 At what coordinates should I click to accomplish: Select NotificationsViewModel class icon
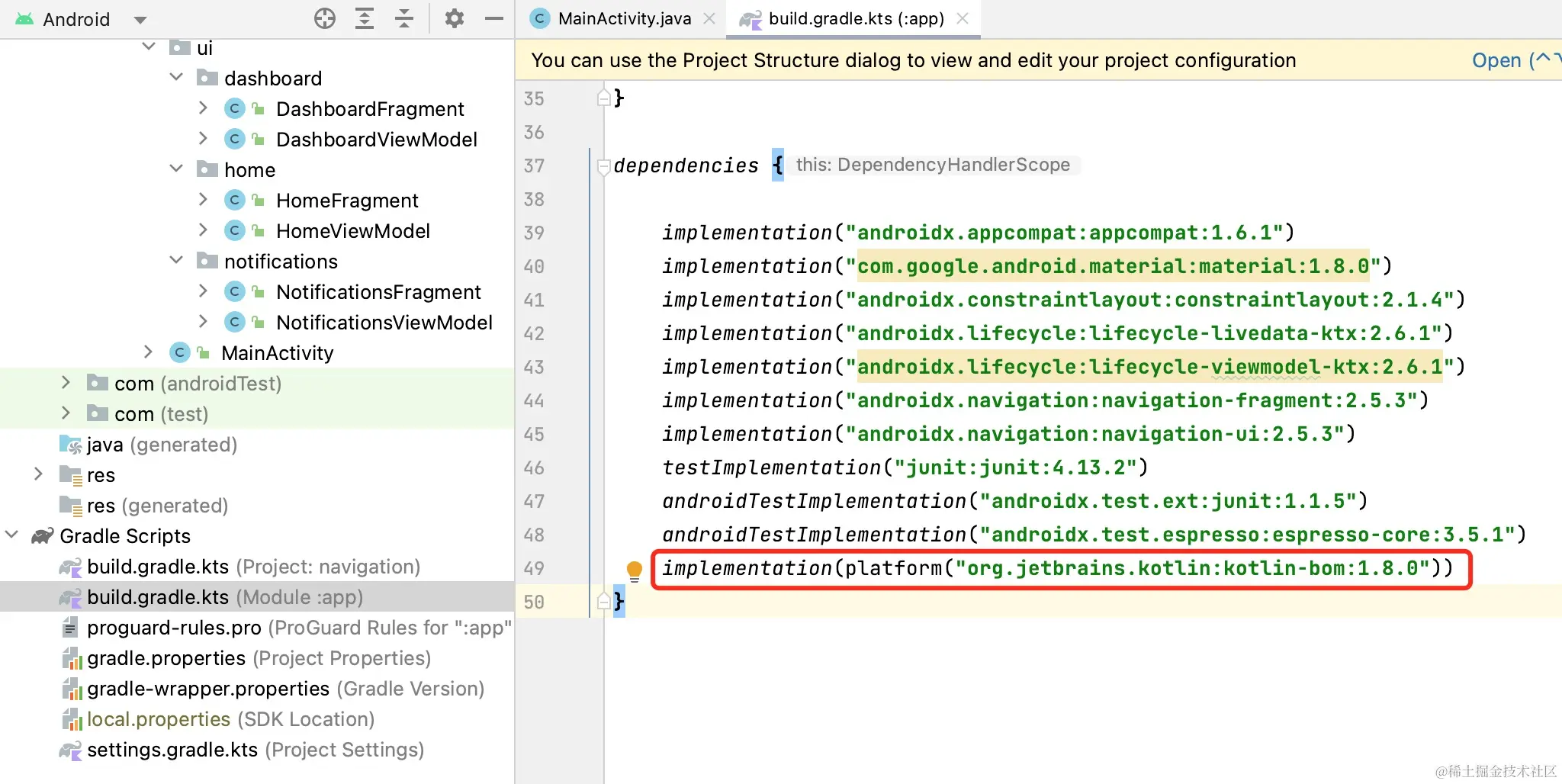pyautogui.click(x=235, y=322)
